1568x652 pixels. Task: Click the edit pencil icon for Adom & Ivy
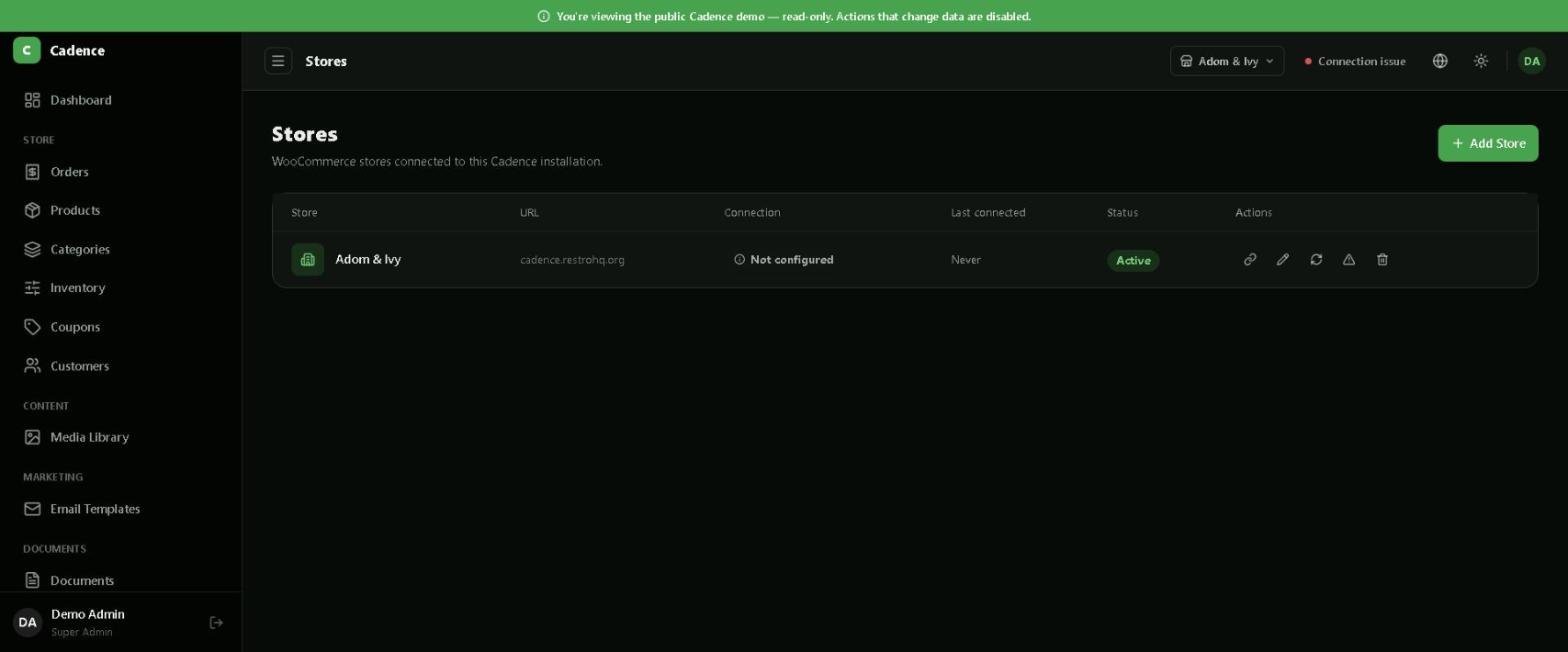[x=1283, y=259]
